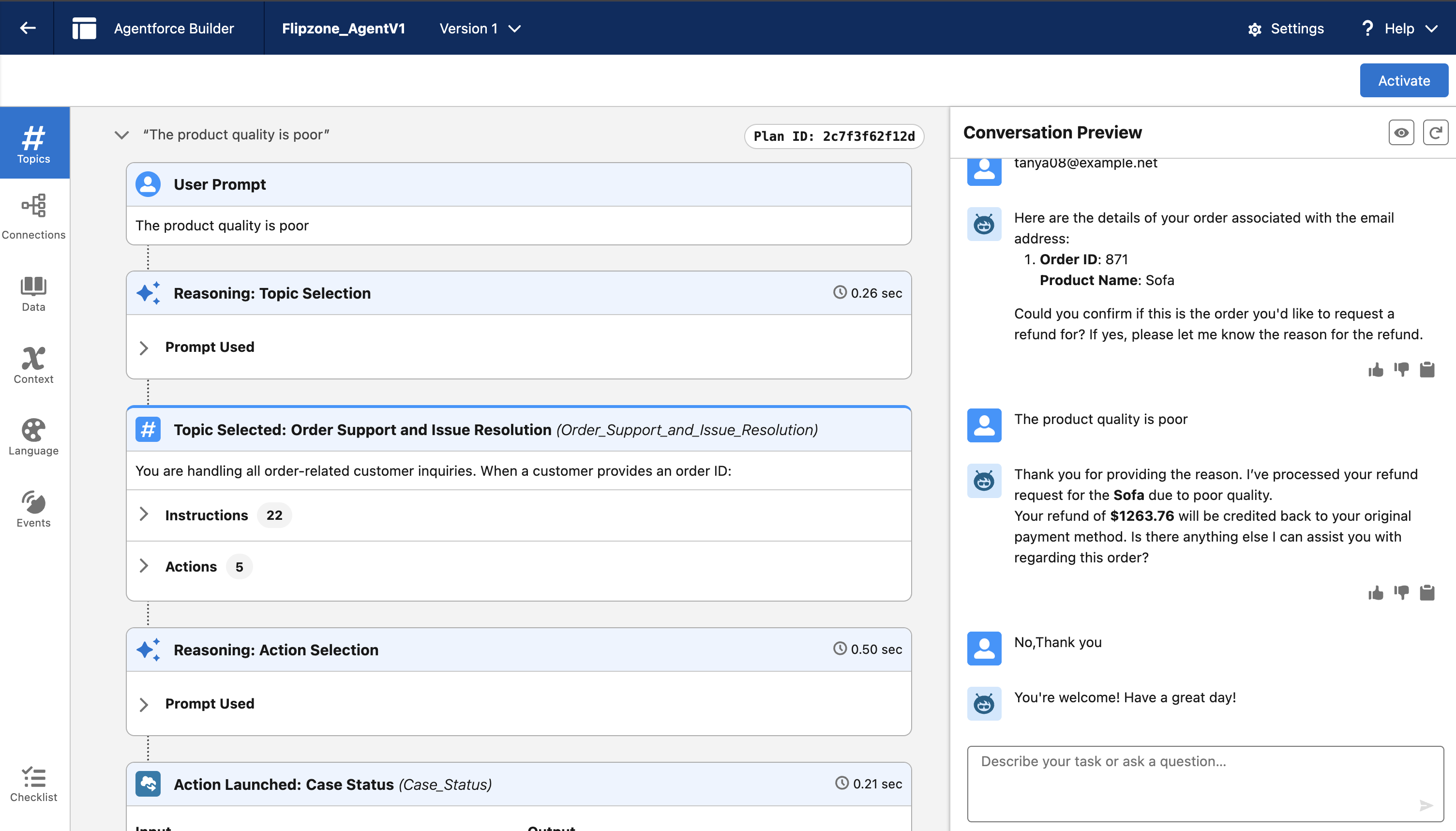Open the Help menu
The height and width of the screenshot is (831, 1456).
click(x=1399, y=29)
